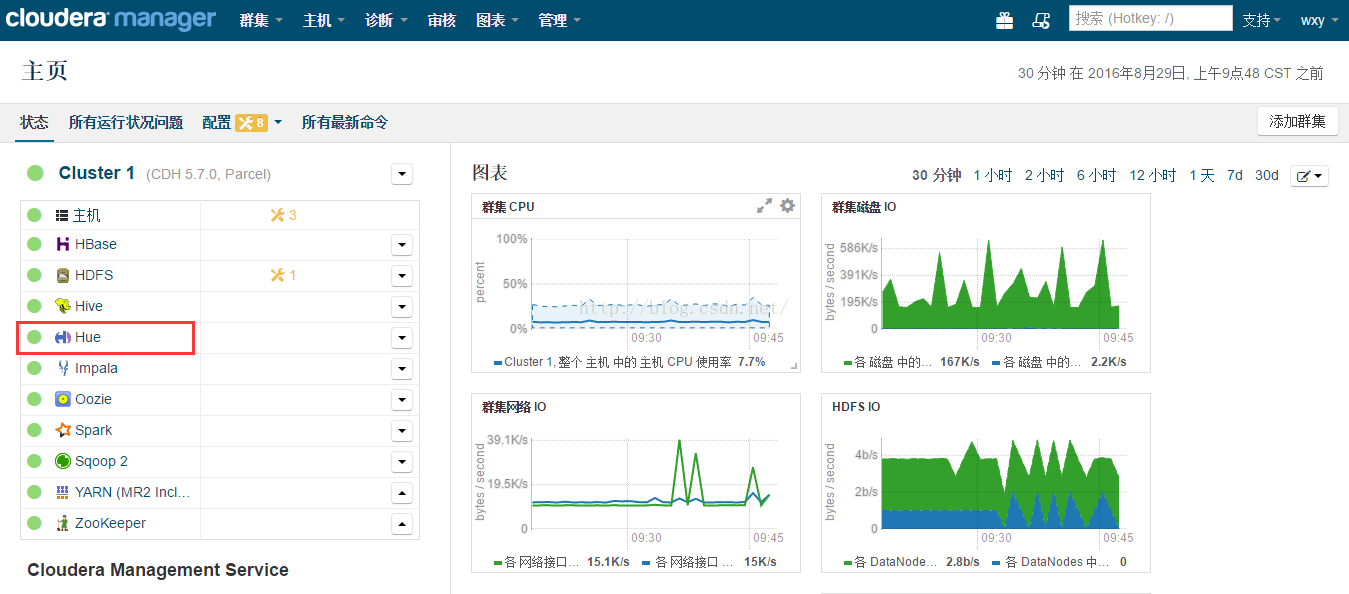
Task: Open HBase actions dropdown arrow
Action: tap(402, 245)
